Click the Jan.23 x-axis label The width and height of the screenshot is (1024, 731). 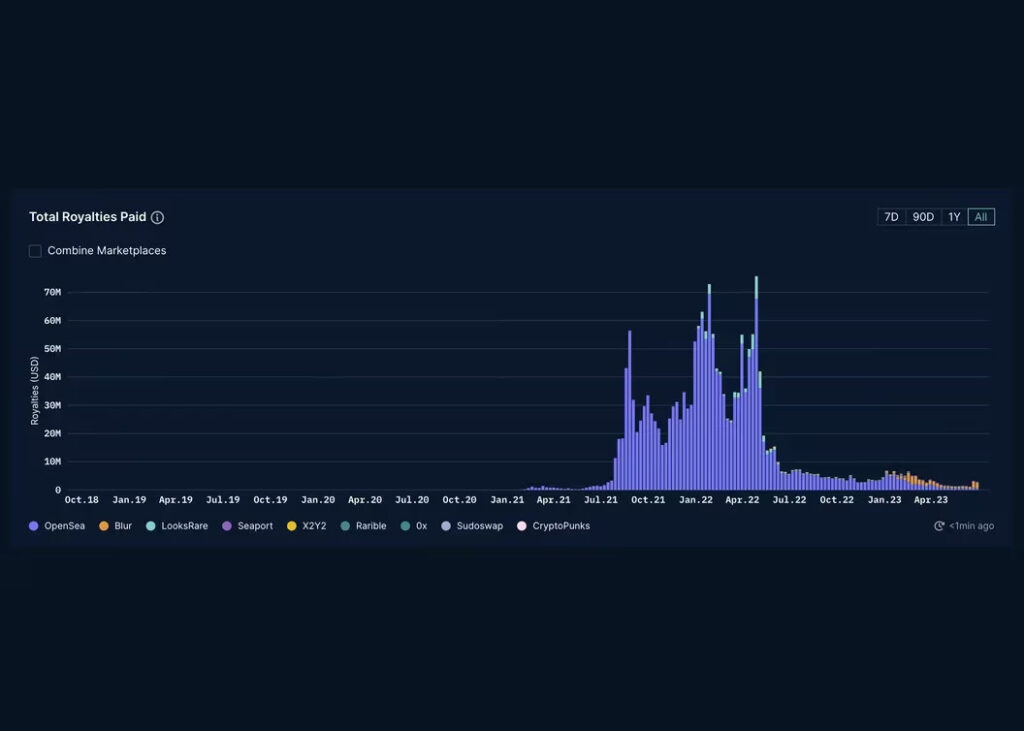(884, 500)
